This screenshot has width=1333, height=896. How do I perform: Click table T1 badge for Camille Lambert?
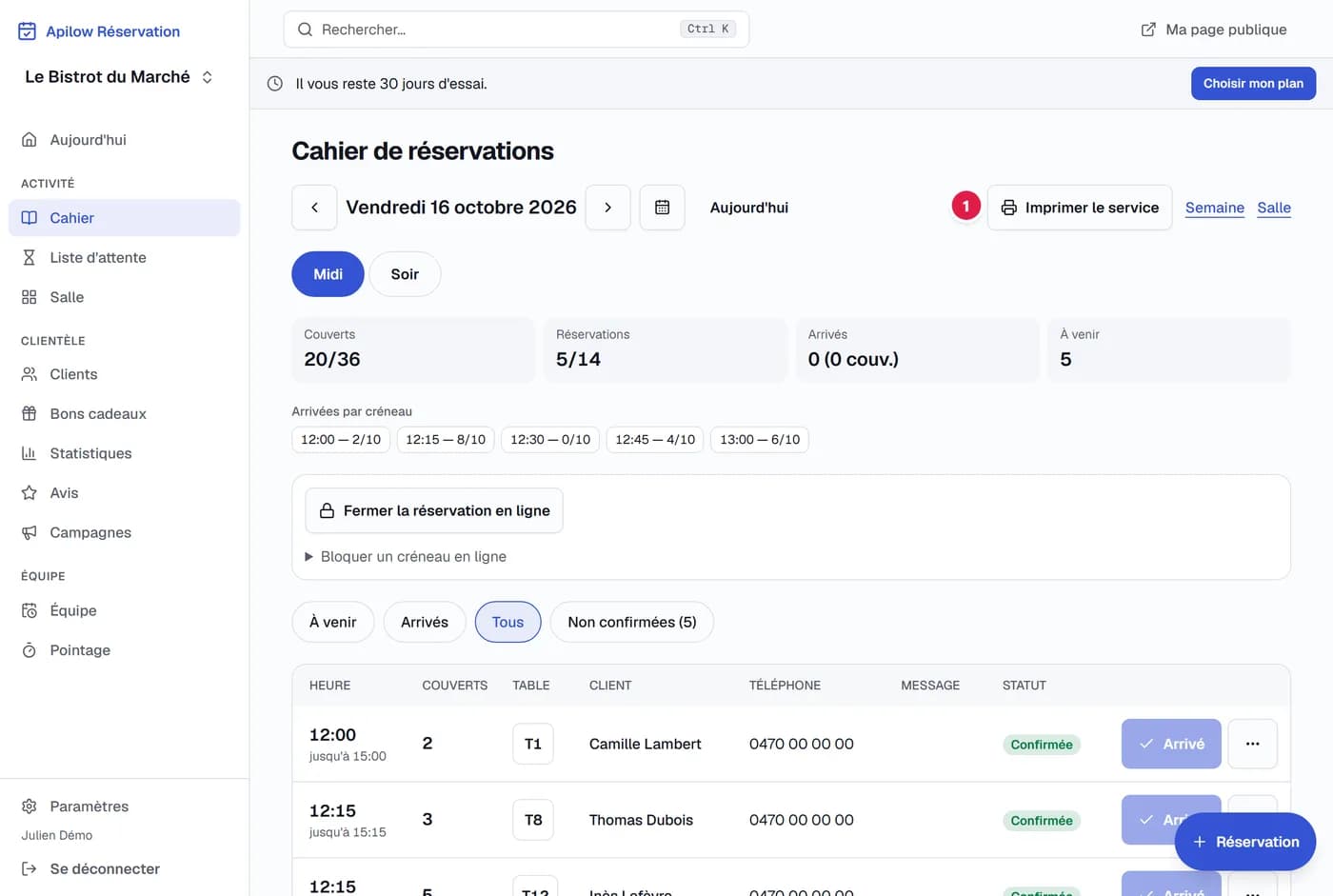click(x=533, y=744)
